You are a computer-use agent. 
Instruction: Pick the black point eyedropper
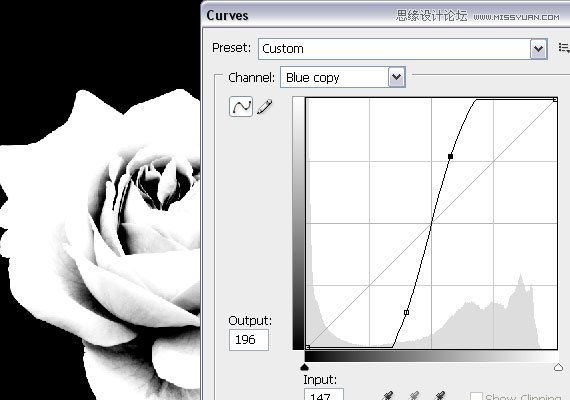(388, 396)
